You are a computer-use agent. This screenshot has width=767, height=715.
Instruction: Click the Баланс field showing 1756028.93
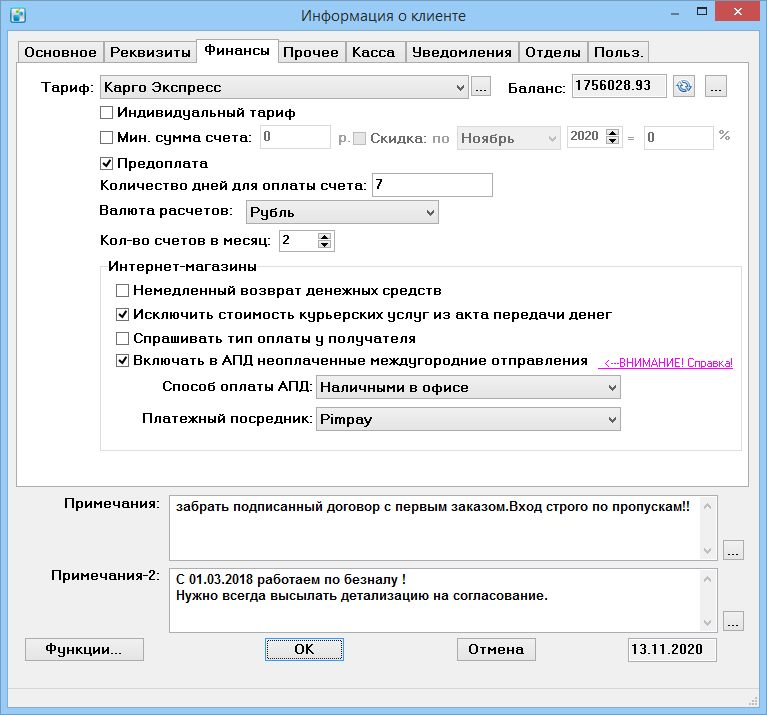click(619, 86)
